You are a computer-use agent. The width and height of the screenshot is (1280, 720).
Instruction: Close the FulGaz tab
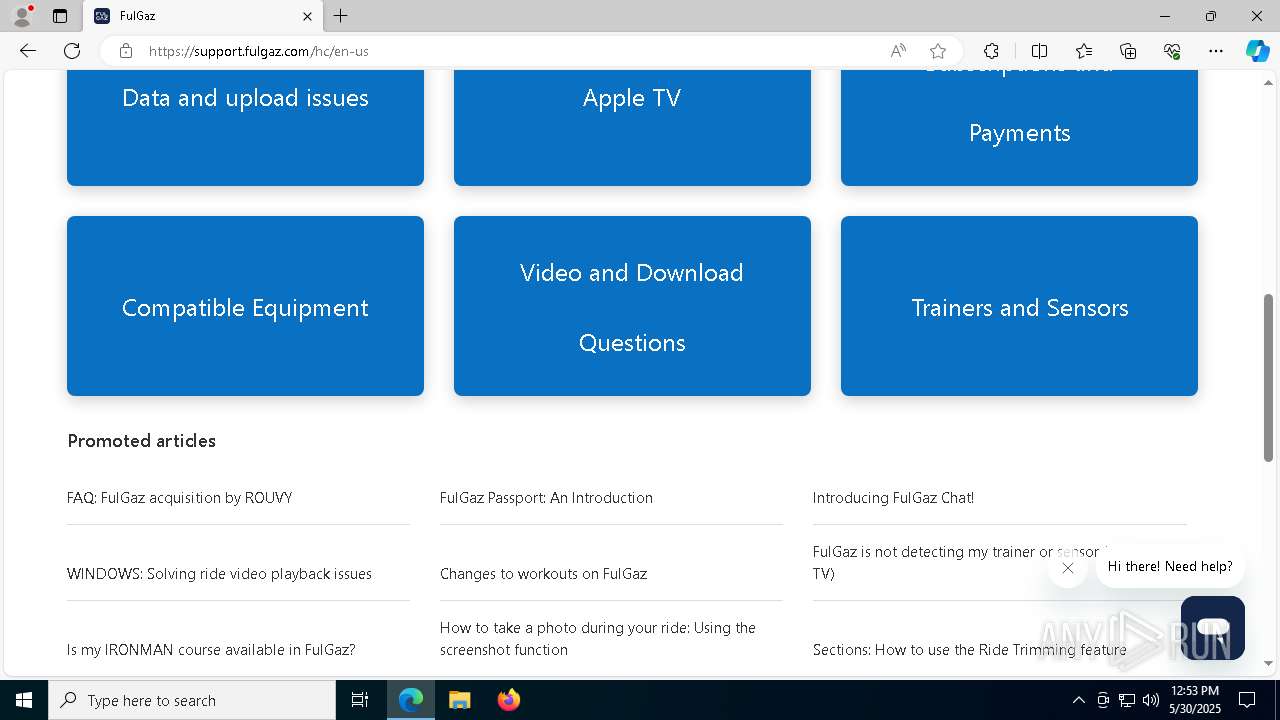click(x=307, y=16)
